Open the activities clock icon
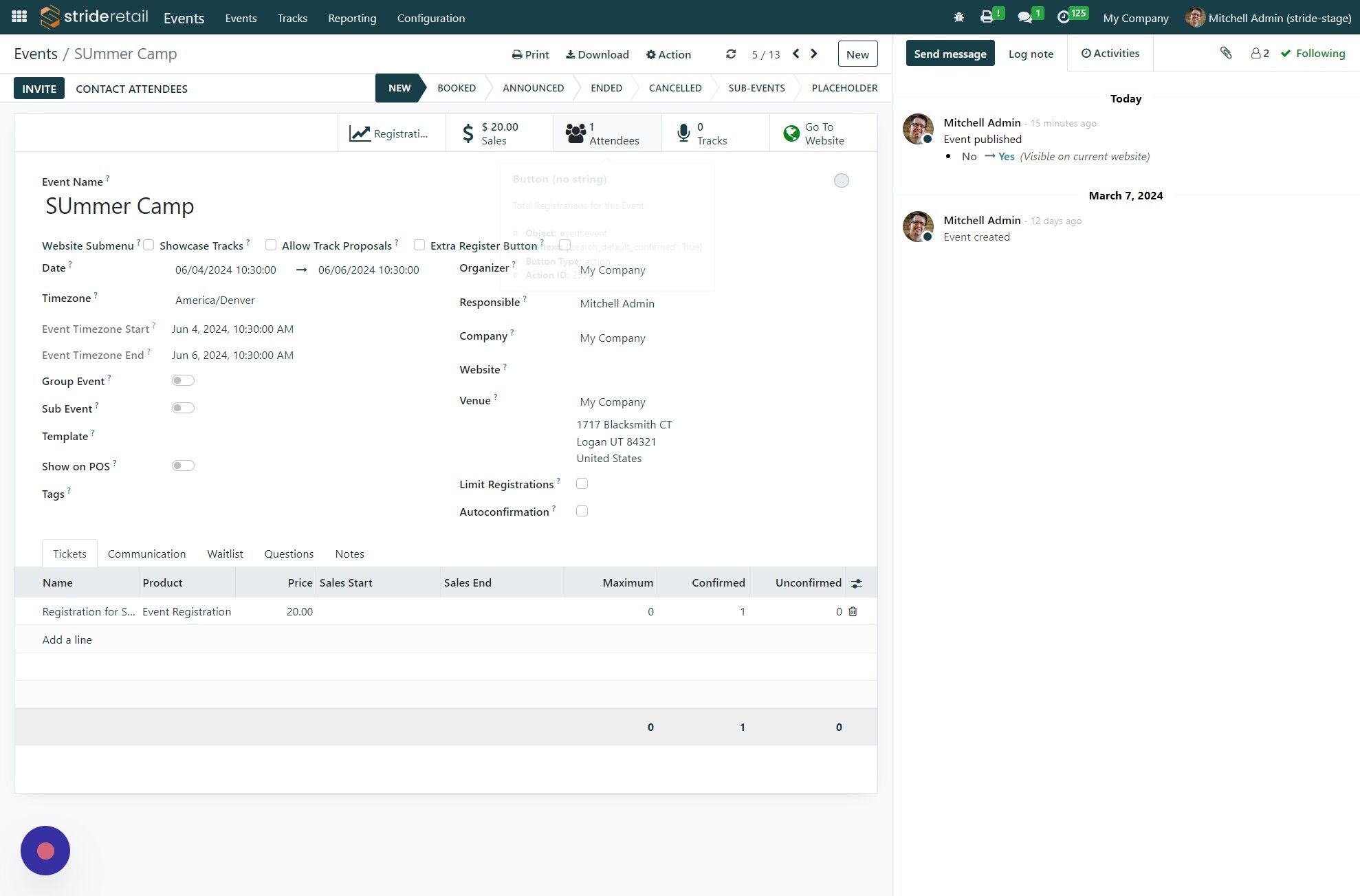The height and width of the screenshot is (896, 1360). (1064, 17)
